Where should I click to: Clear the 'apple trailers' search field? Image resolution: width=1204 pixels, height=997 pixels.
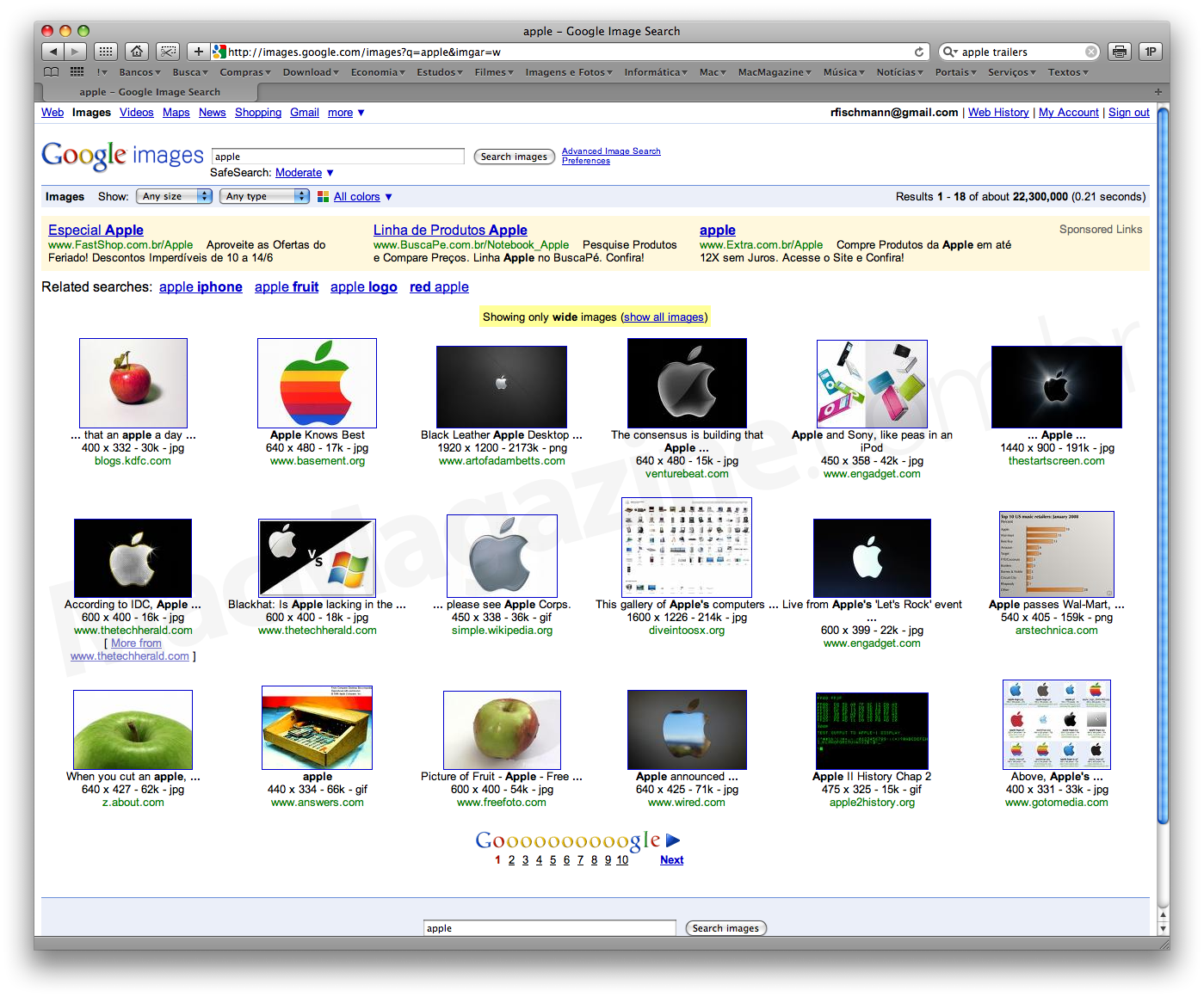1091,52
